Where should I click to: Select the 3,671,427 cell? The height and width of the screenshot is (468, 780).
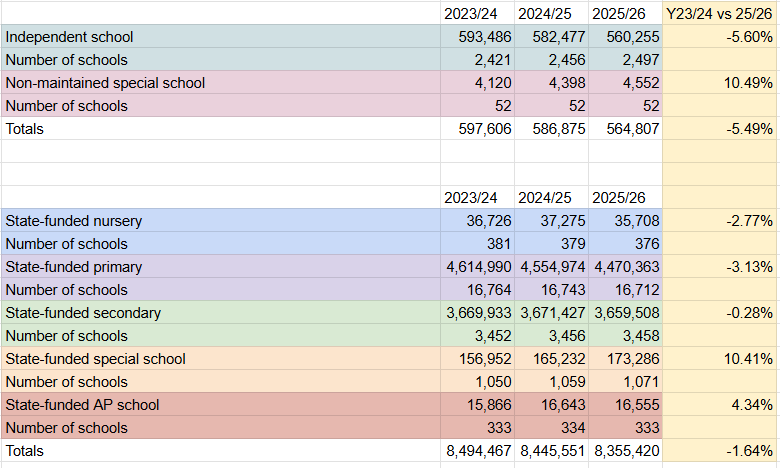[x=552, y=313]
